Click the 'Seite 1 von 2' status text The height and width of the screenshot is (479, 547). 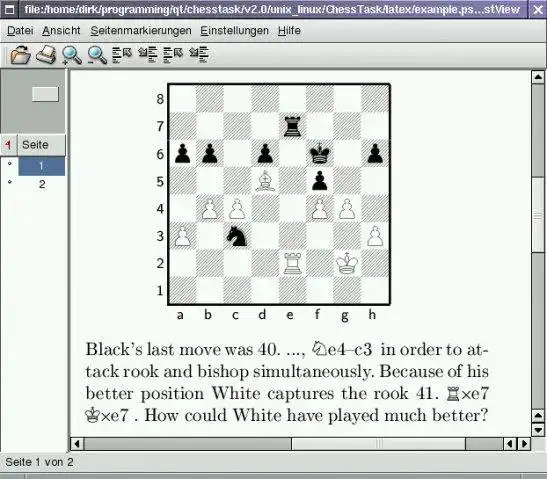[39, 462]
